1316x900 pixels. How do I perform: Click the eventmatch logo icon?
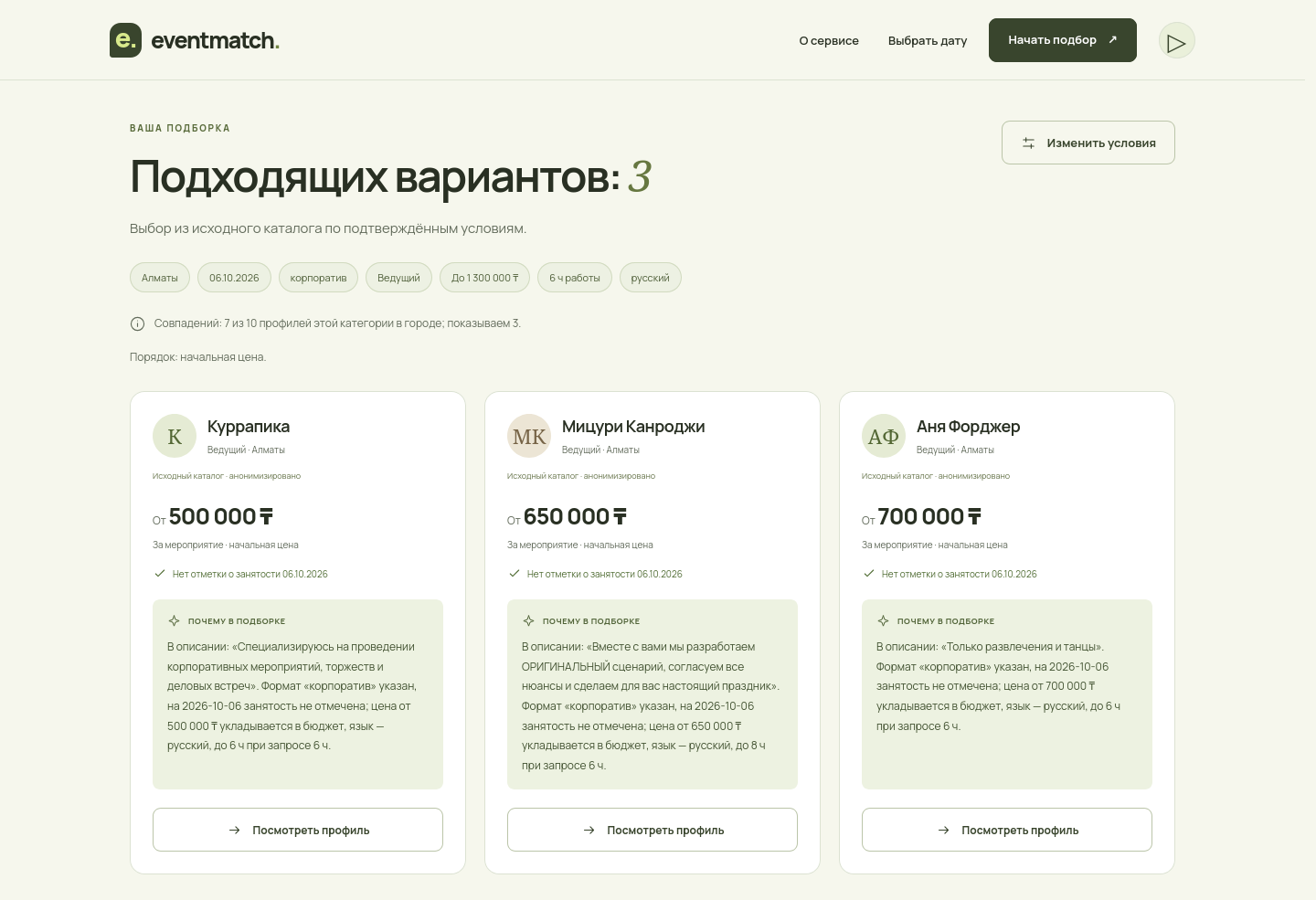(125, 40)
